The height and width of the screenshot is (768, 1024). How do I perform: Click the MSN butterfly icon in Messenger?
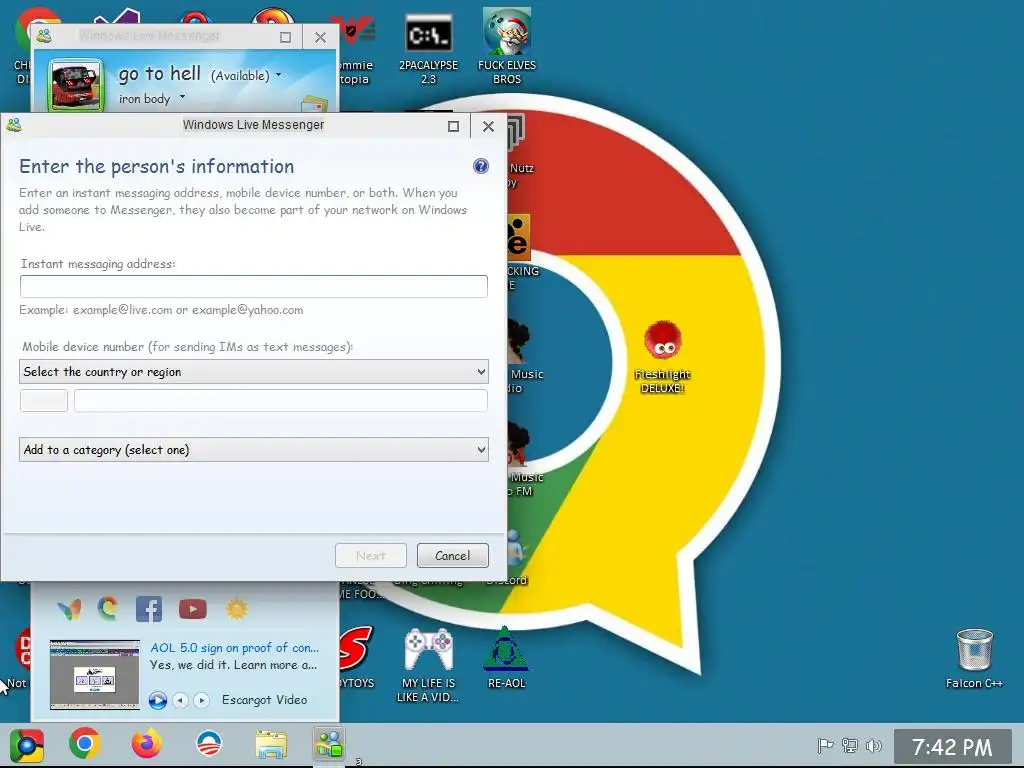coord(69,609)
